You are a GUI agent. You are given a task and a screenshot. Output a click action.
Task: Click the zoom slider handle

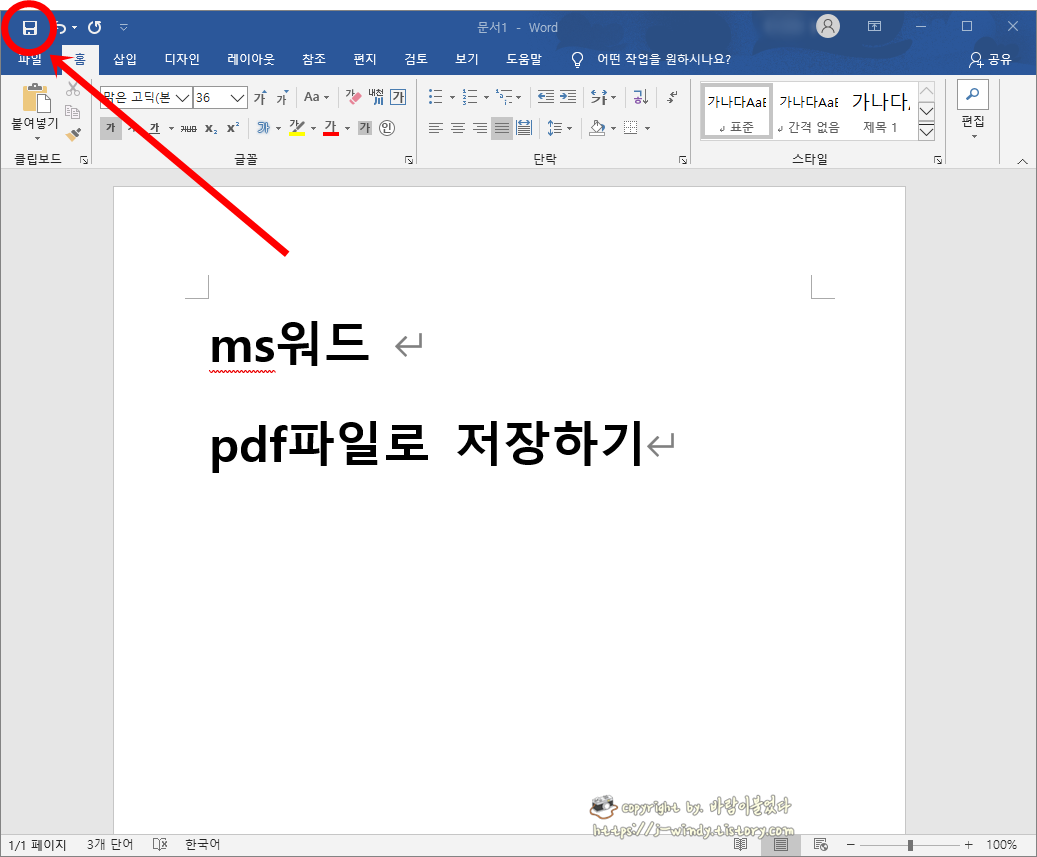coord(911,845)
